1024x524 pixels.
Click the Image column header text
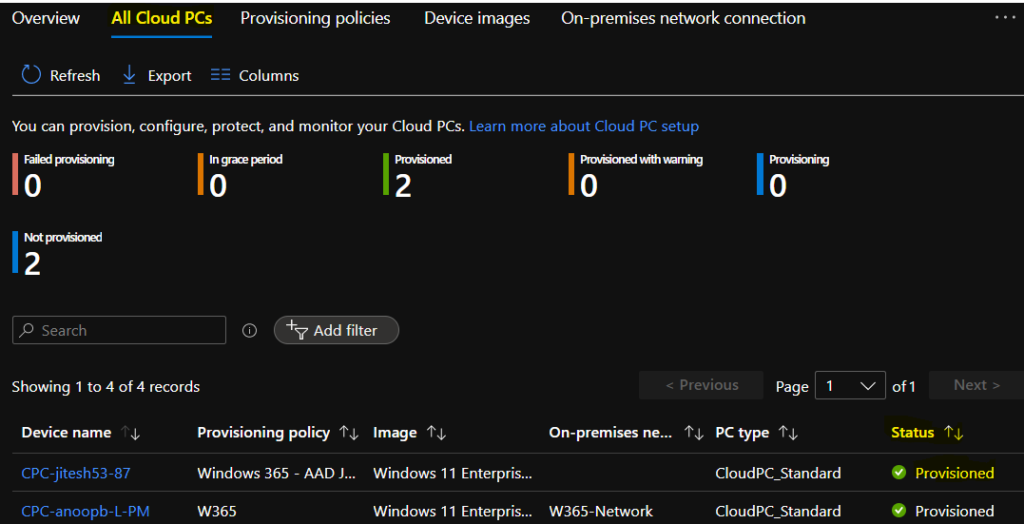[x=394, y=433]
